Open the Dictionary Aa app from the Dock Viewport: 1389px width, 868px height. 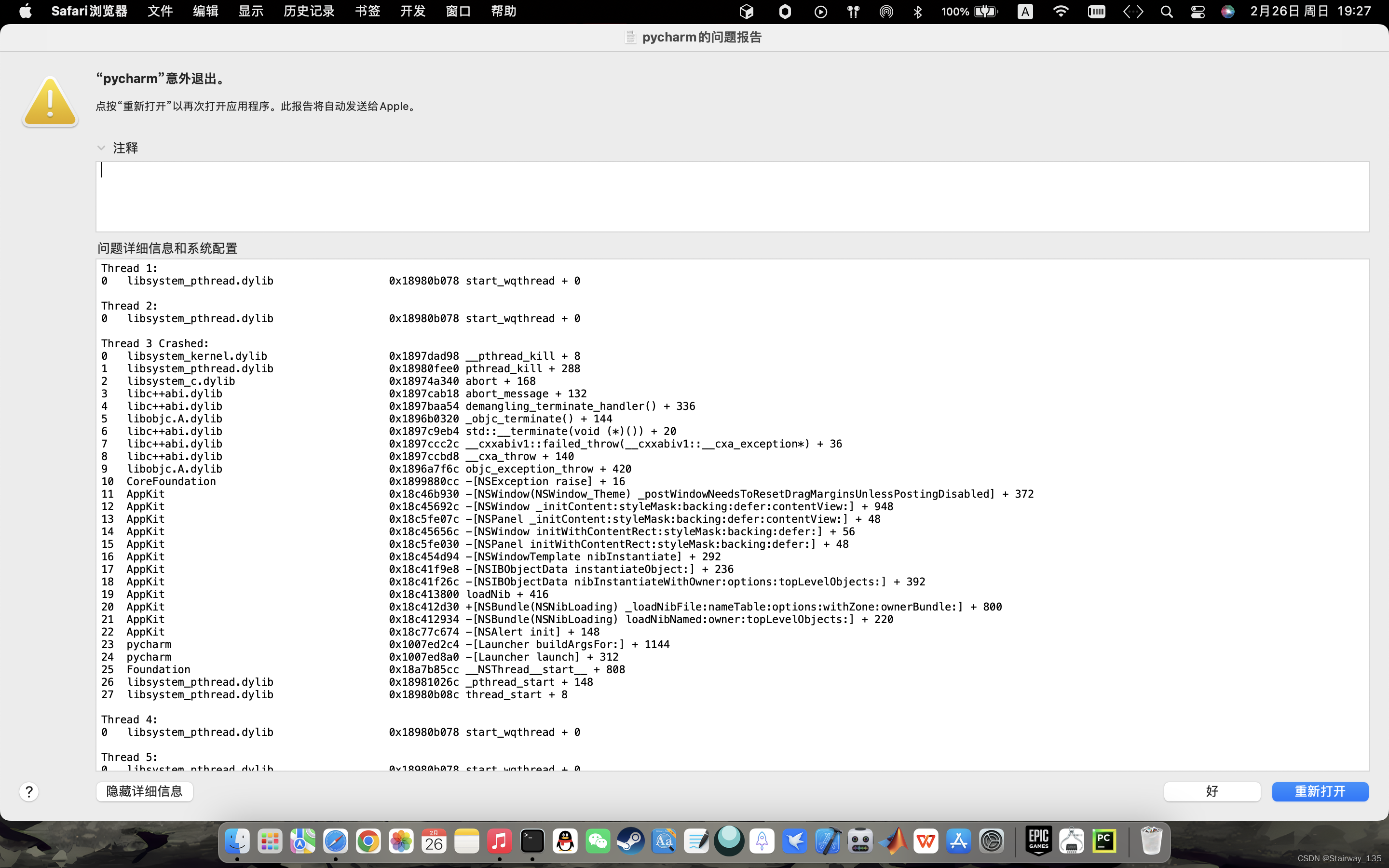pos(664,841)
